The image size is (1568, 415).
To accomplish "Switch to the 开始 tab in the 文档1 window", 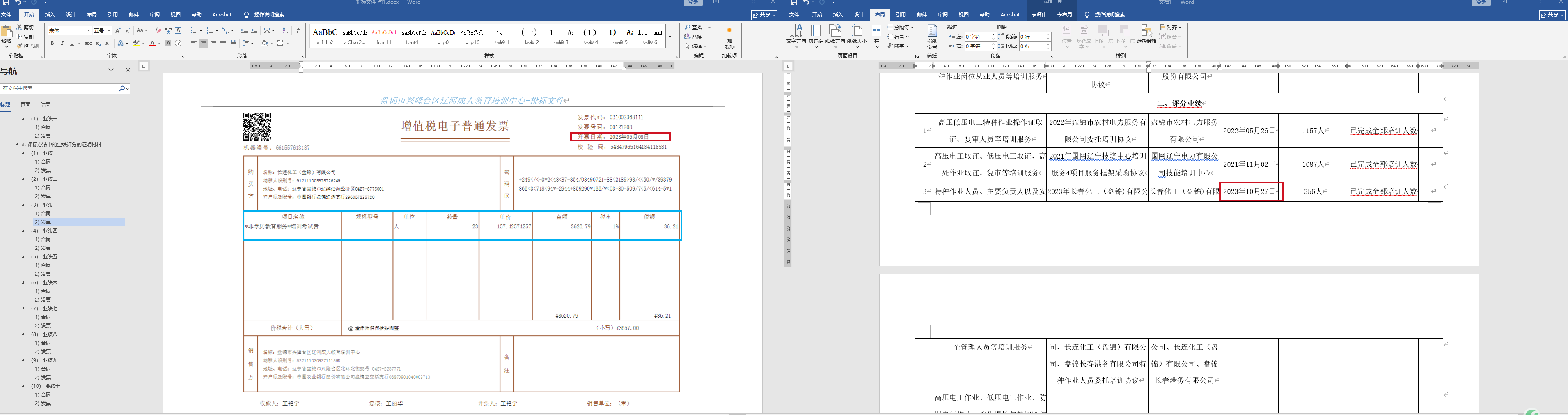I will tap(817, 15).
